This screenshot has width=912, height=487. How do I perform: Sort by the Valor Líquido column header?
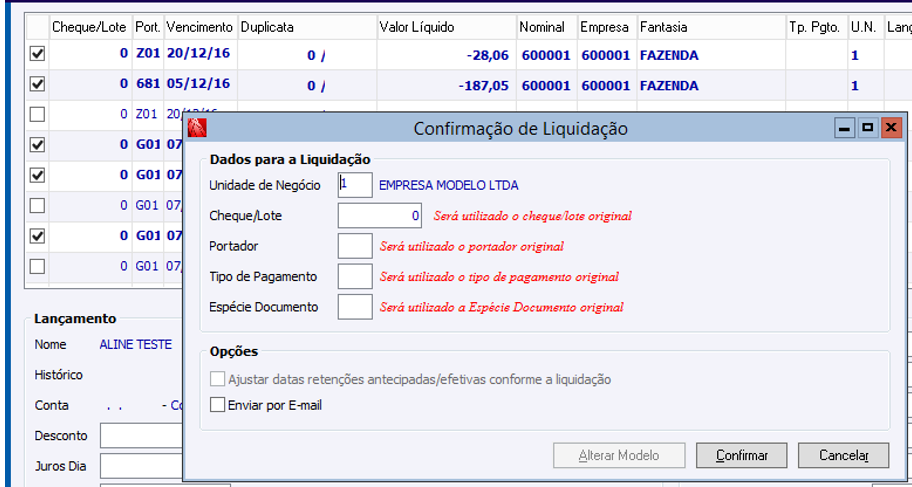(447, 27)
